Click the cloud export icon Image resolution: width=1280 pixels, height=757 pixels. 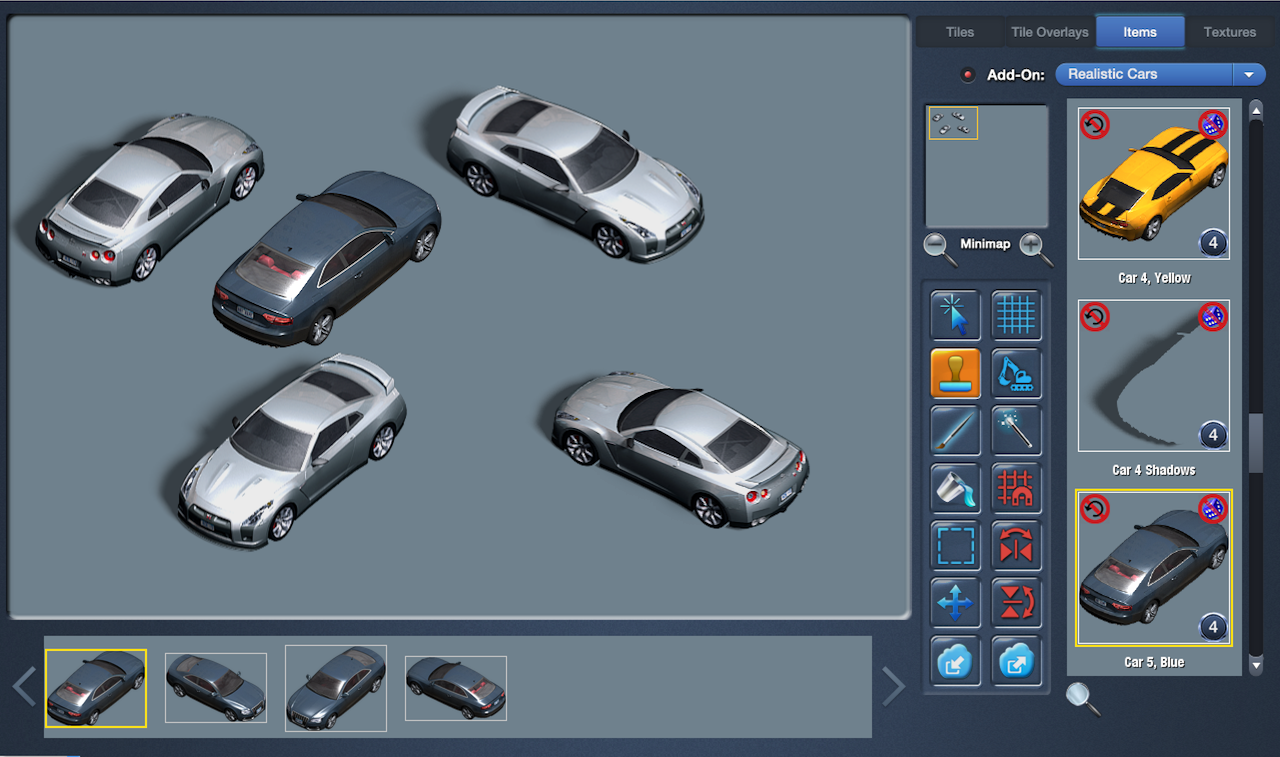point(1016,661)
